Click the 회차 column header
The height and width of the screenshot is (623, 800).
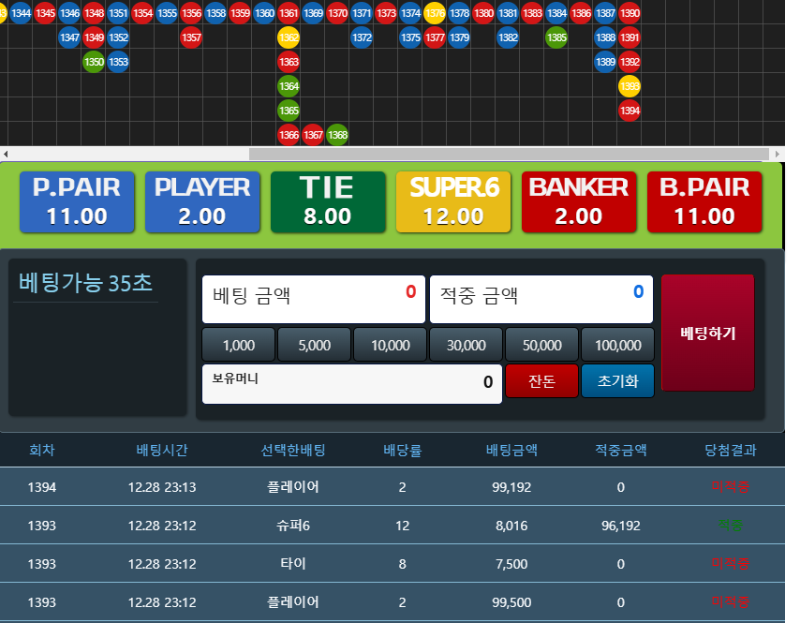click(x=42, y=450)
